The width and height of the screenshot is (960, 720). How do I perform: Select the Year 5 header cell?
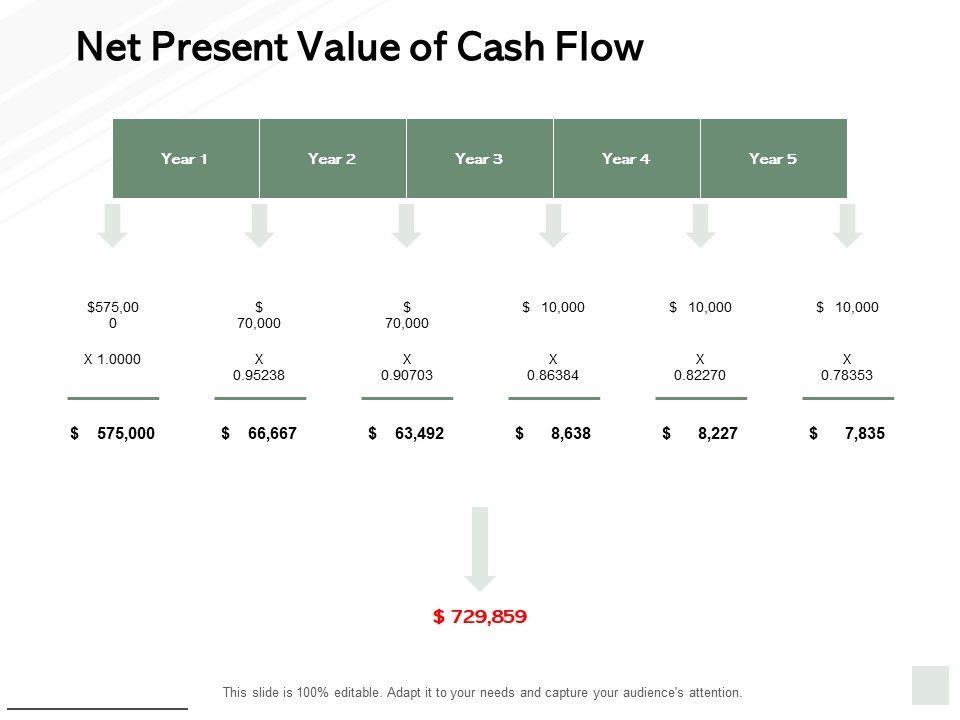(x=773, y=158)
